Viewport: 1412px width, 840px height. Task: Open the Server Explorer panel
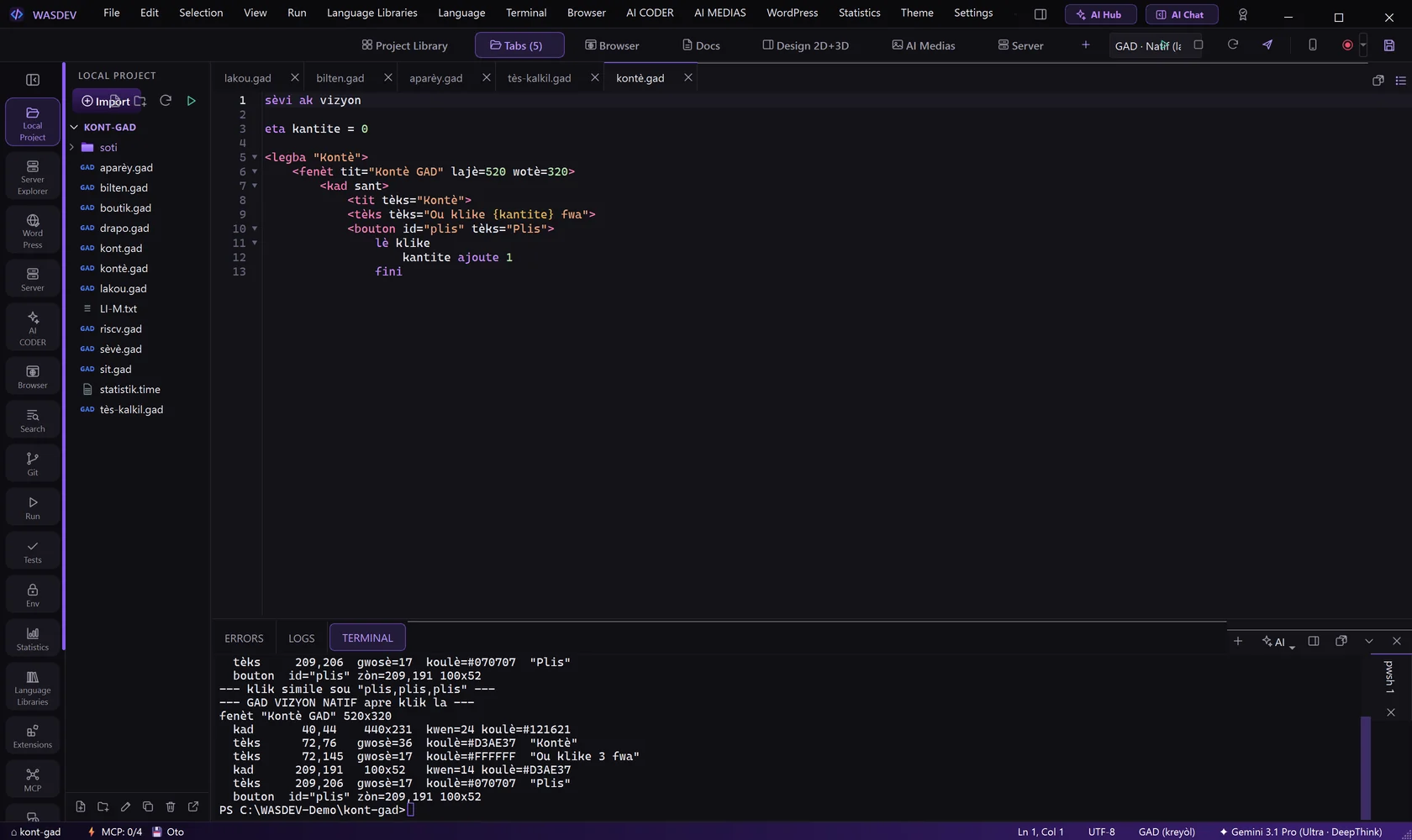coord(32,176)
